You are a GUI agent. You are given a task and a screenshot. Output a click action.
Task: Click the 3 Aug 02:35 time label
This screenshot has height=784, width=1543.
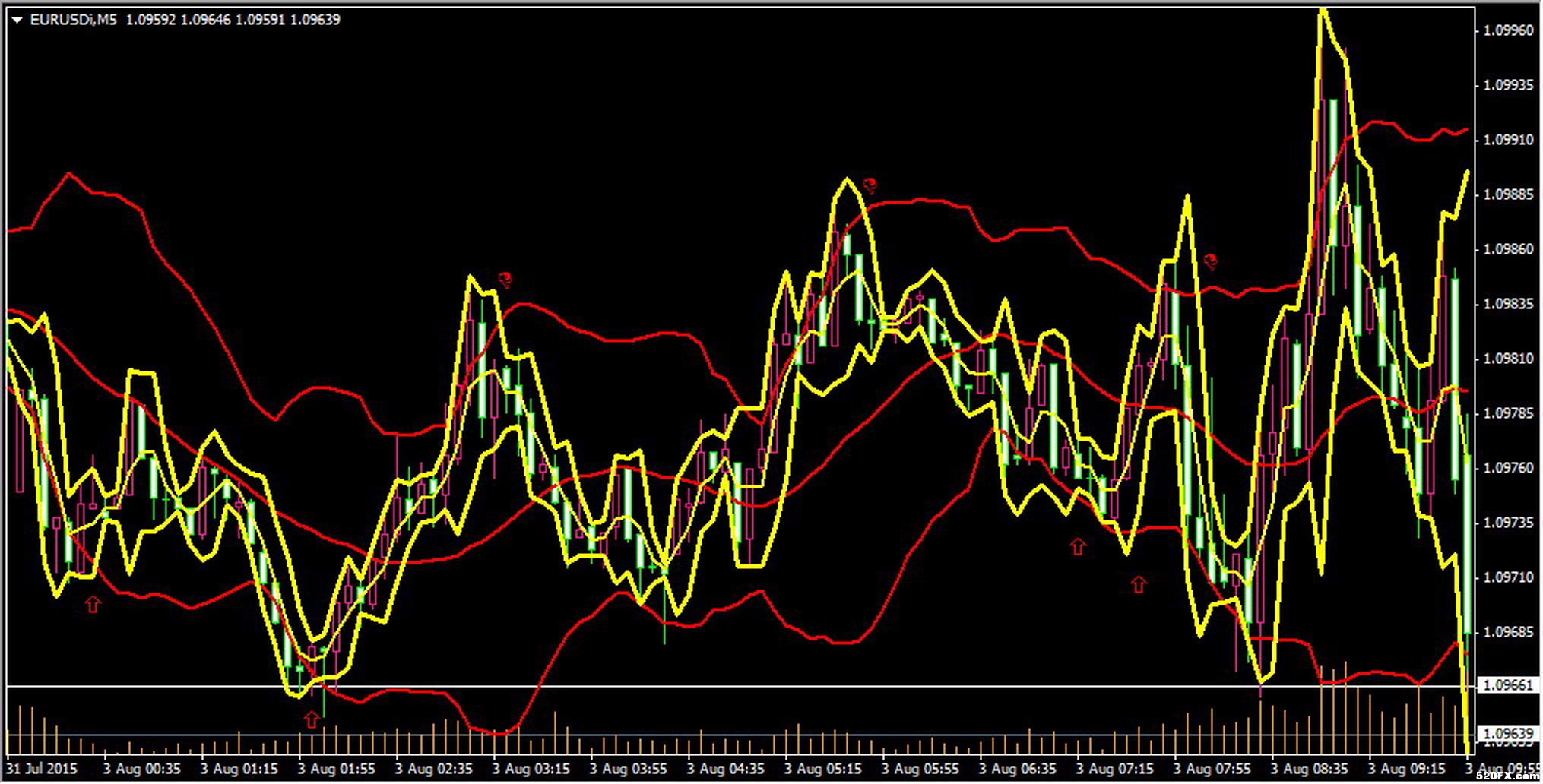pos(434,769)
